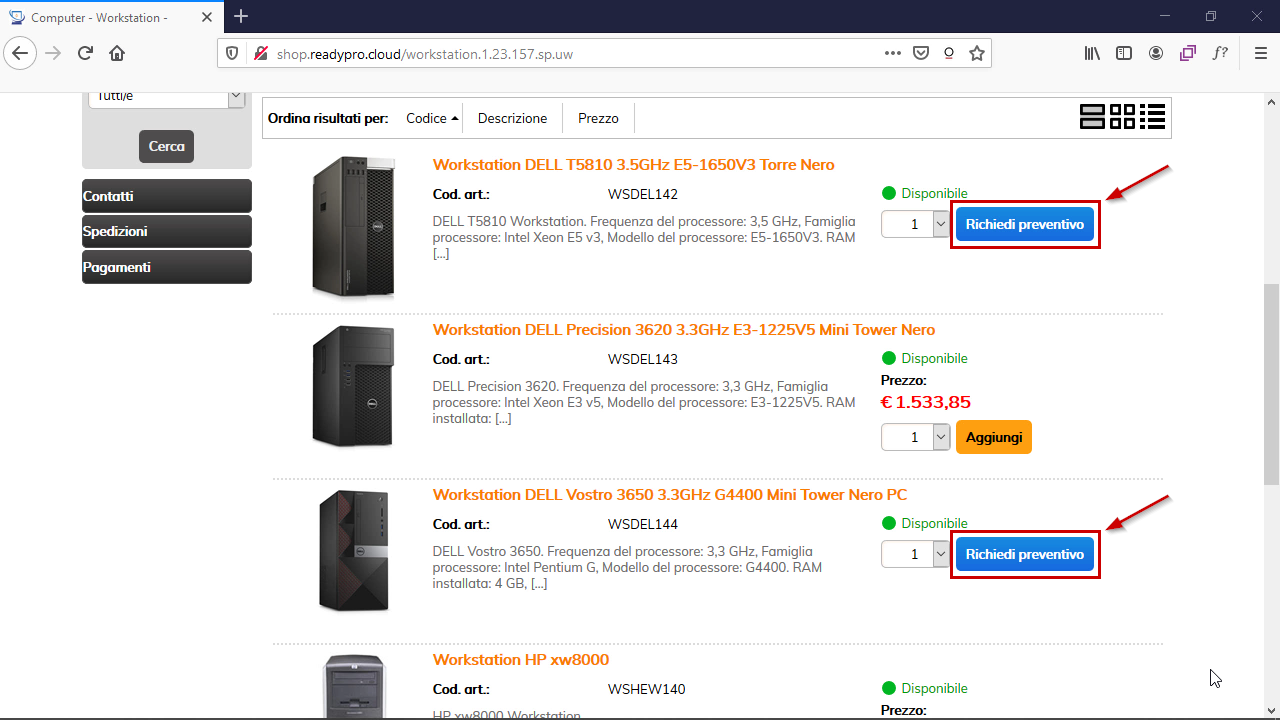Open DELL Vostro 3650 product title
The height and width of the screenshot is (720, 1280).
pos(670,495)
